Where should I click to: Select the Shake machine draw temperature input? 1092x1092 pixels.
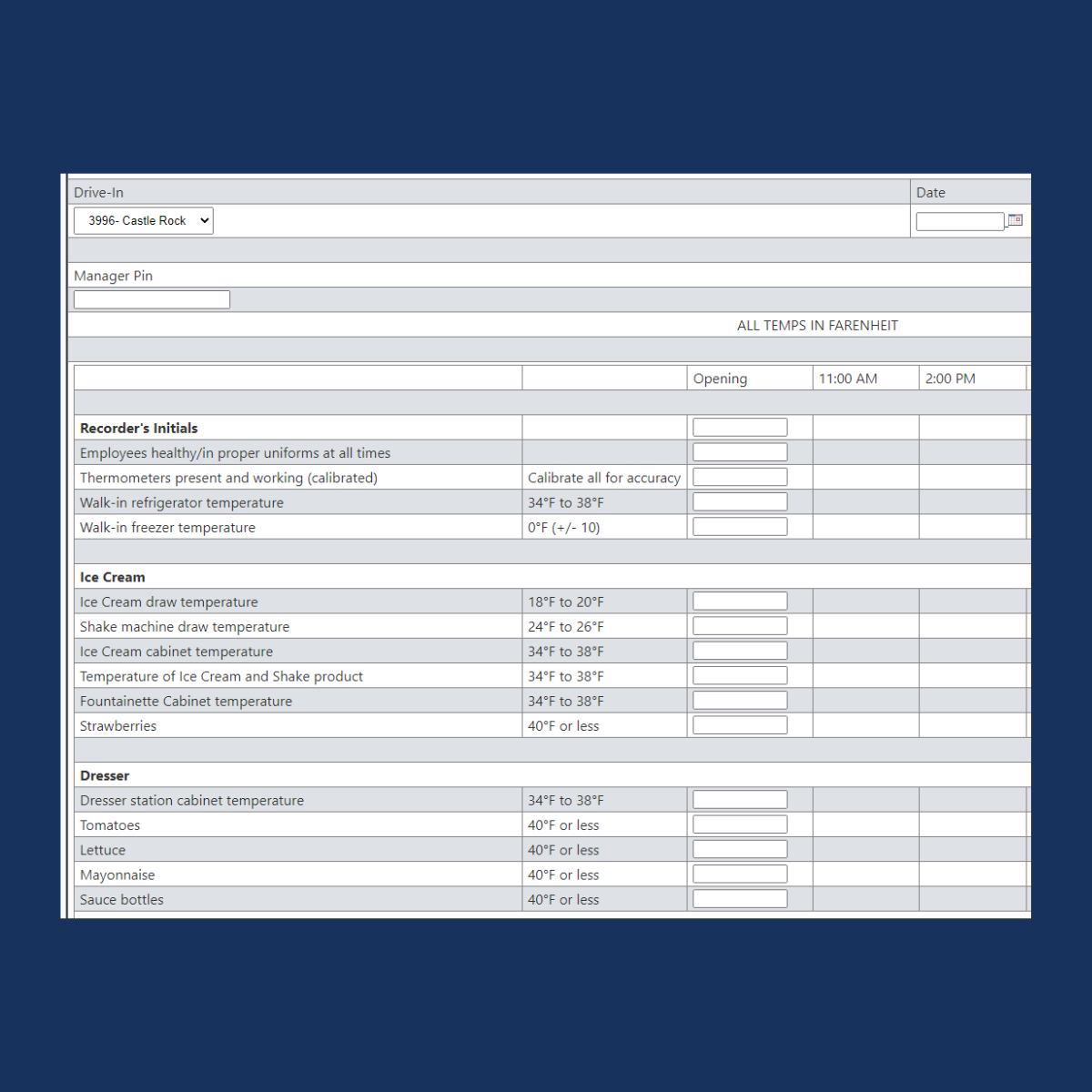(739, 625)
